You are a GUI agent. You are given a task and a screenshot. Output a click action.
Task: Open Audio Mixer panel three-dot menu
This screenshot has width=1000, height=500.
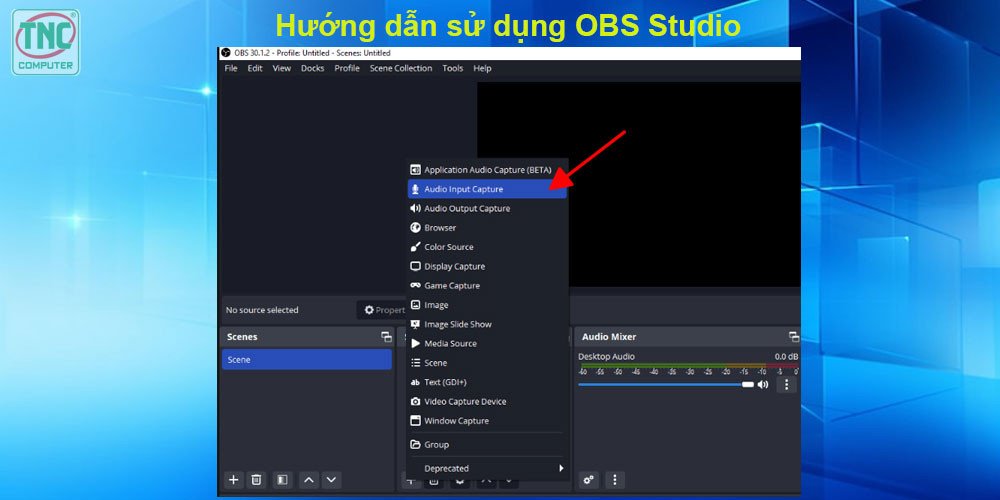click(615, 480)
